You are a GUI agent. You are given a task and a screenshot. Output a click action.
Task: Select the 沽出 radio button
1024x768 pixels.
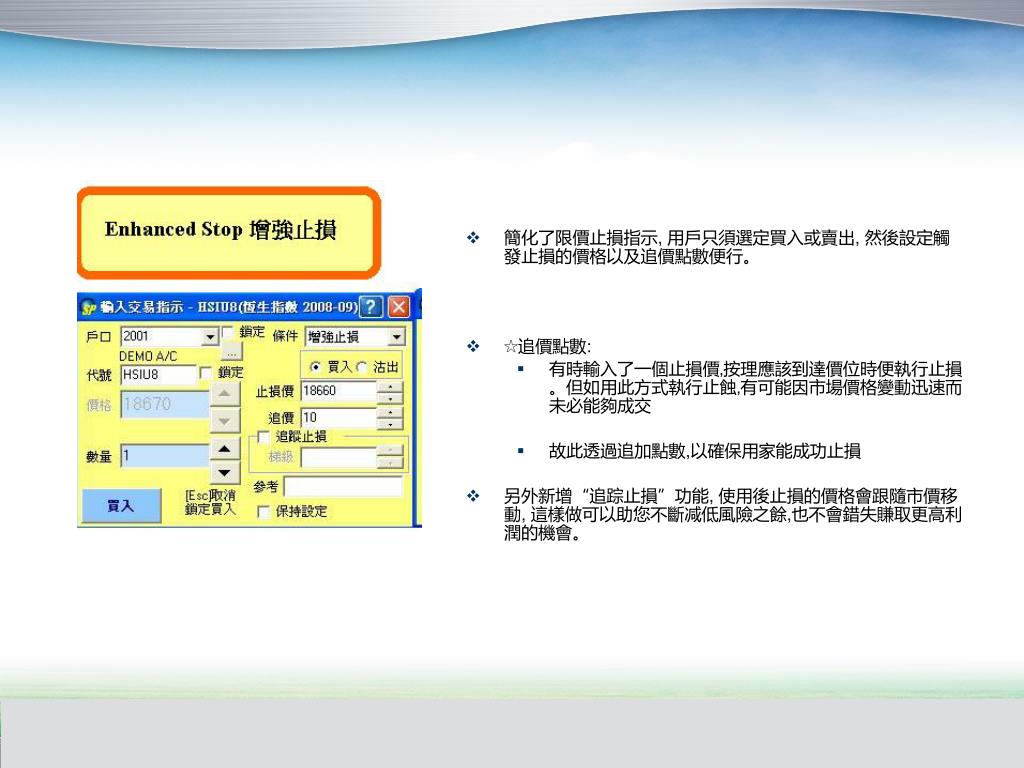(x=361, y=367)
